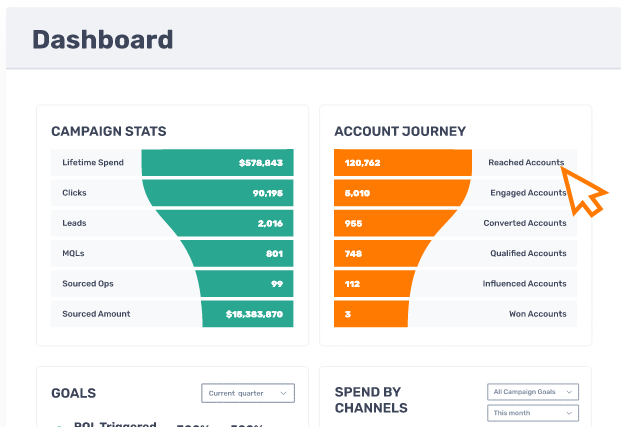Image resolution: width=621 pixels, height=427 pixels.
Task: Click the Campaign Stats heading
Action: pos(109,131)
